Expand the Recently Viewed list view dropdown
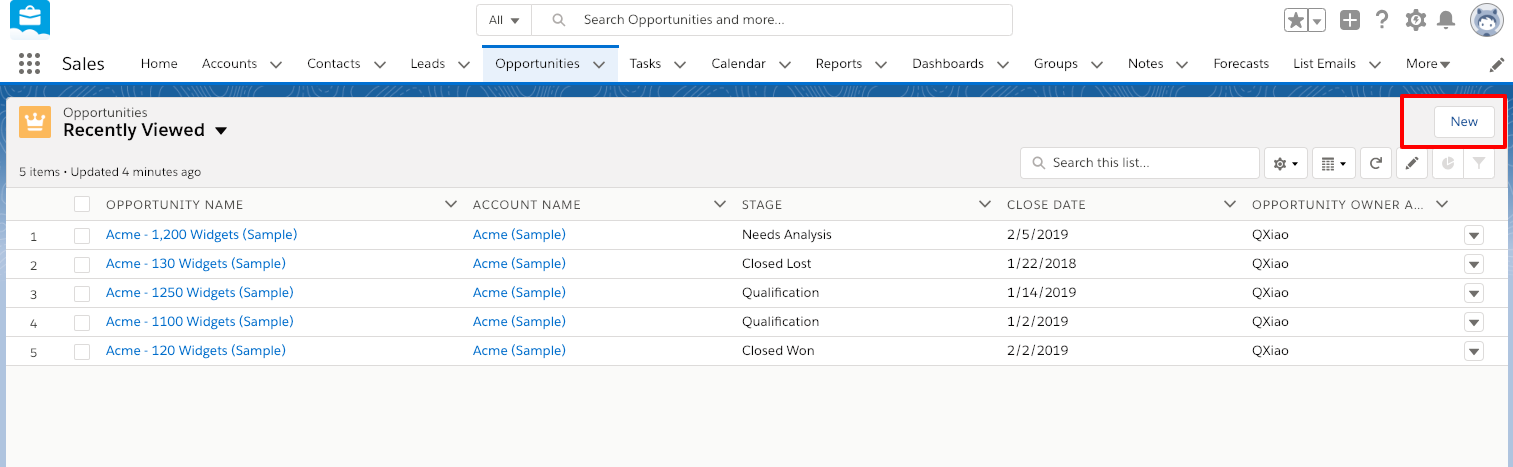 [x=221, y=131]
